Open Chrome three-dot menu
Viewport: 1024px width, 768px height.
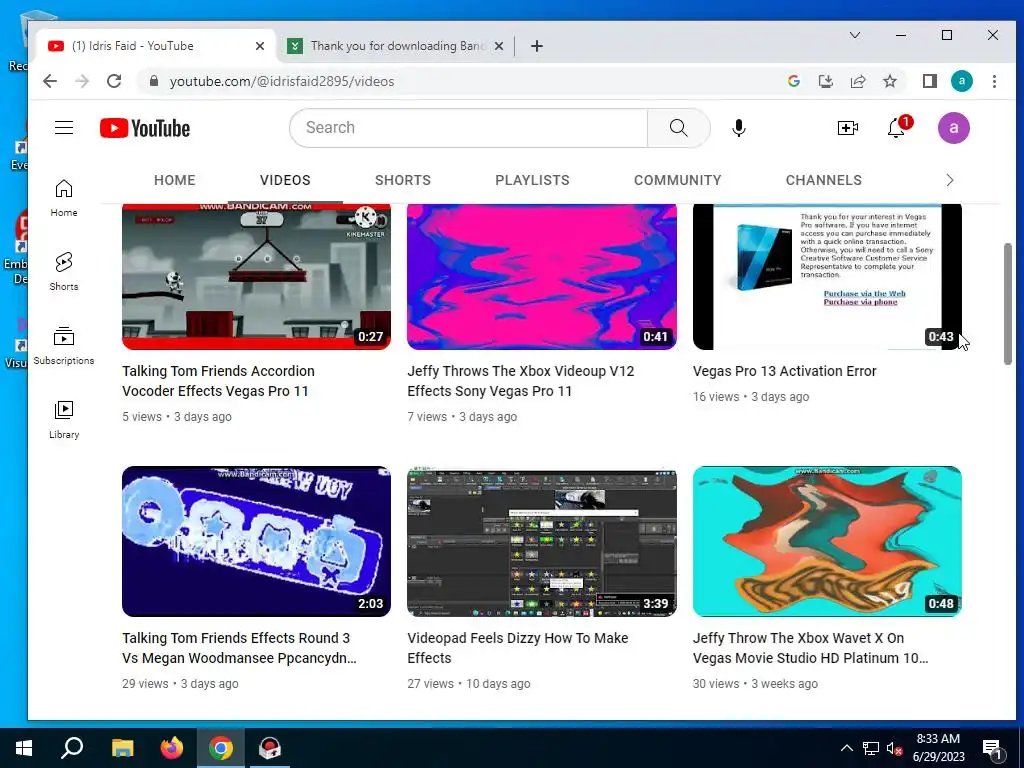click(994, 81)
